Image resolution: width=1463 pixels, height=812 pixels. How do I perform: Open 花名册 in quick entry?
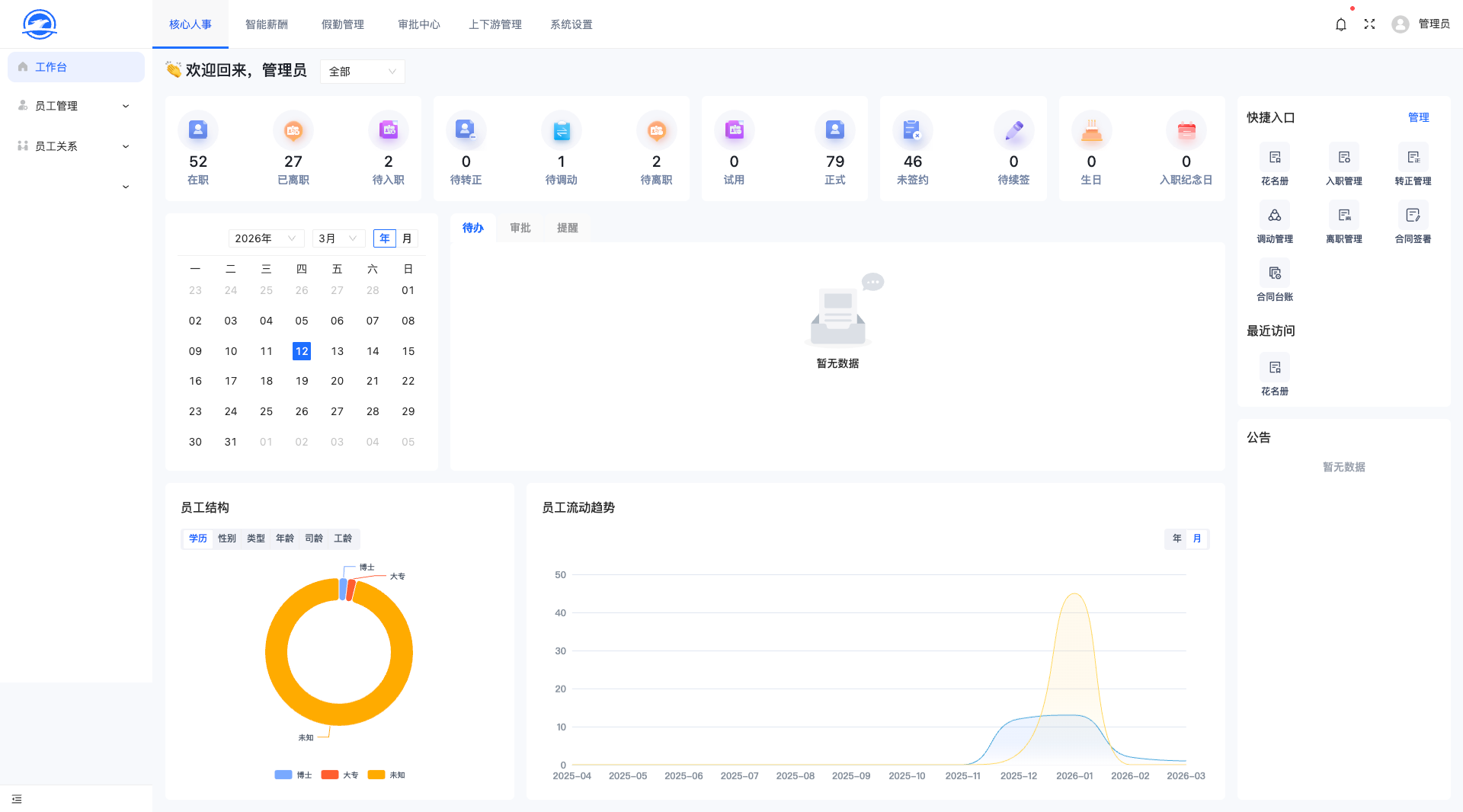[1275, 164]
